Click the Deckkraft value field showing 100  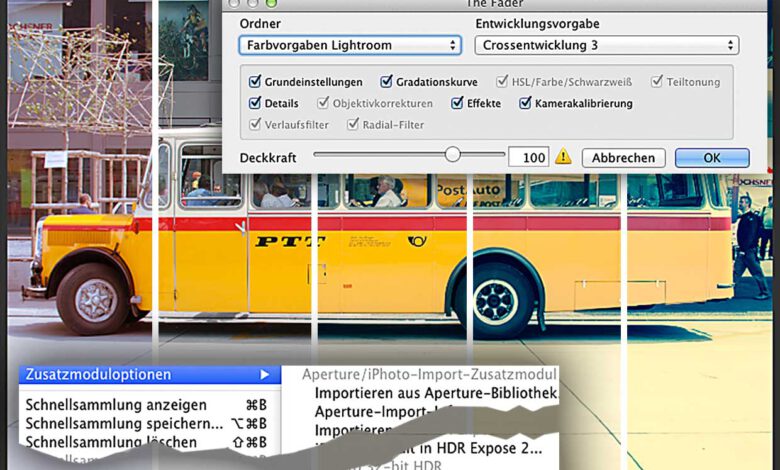528,157
